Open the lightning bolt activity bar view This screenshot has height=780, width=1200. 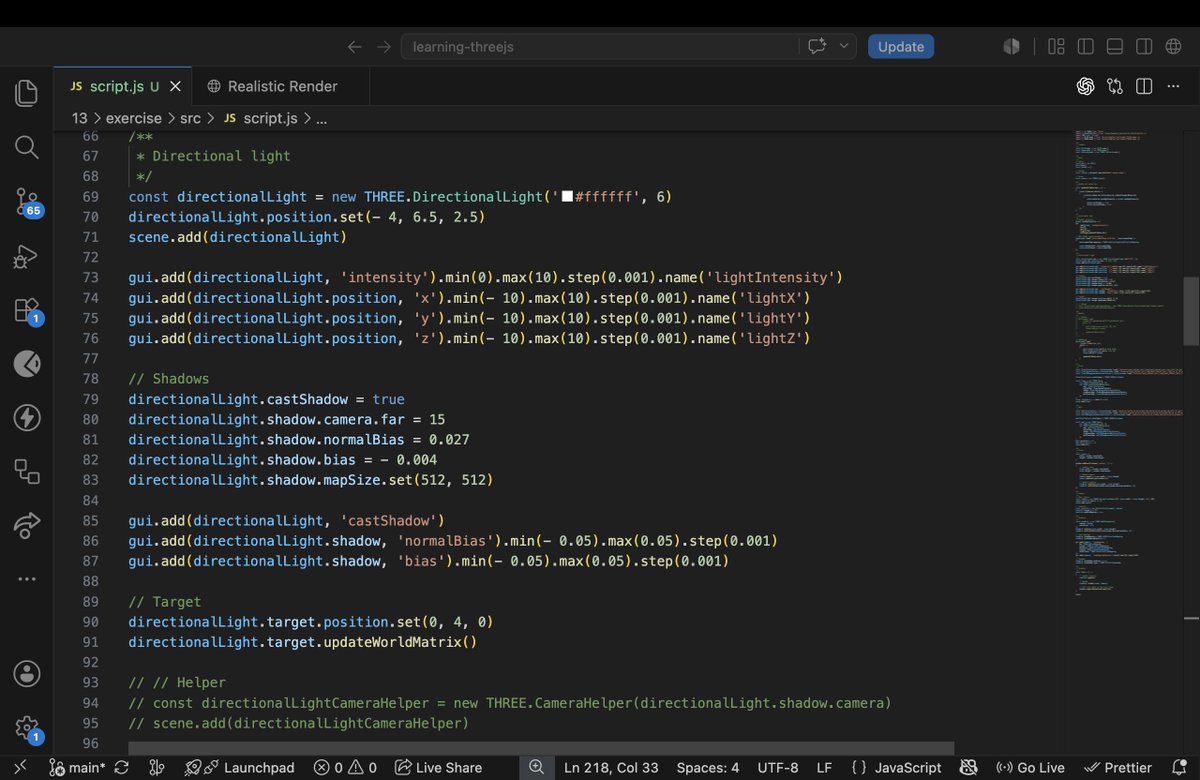pos(27,417)
